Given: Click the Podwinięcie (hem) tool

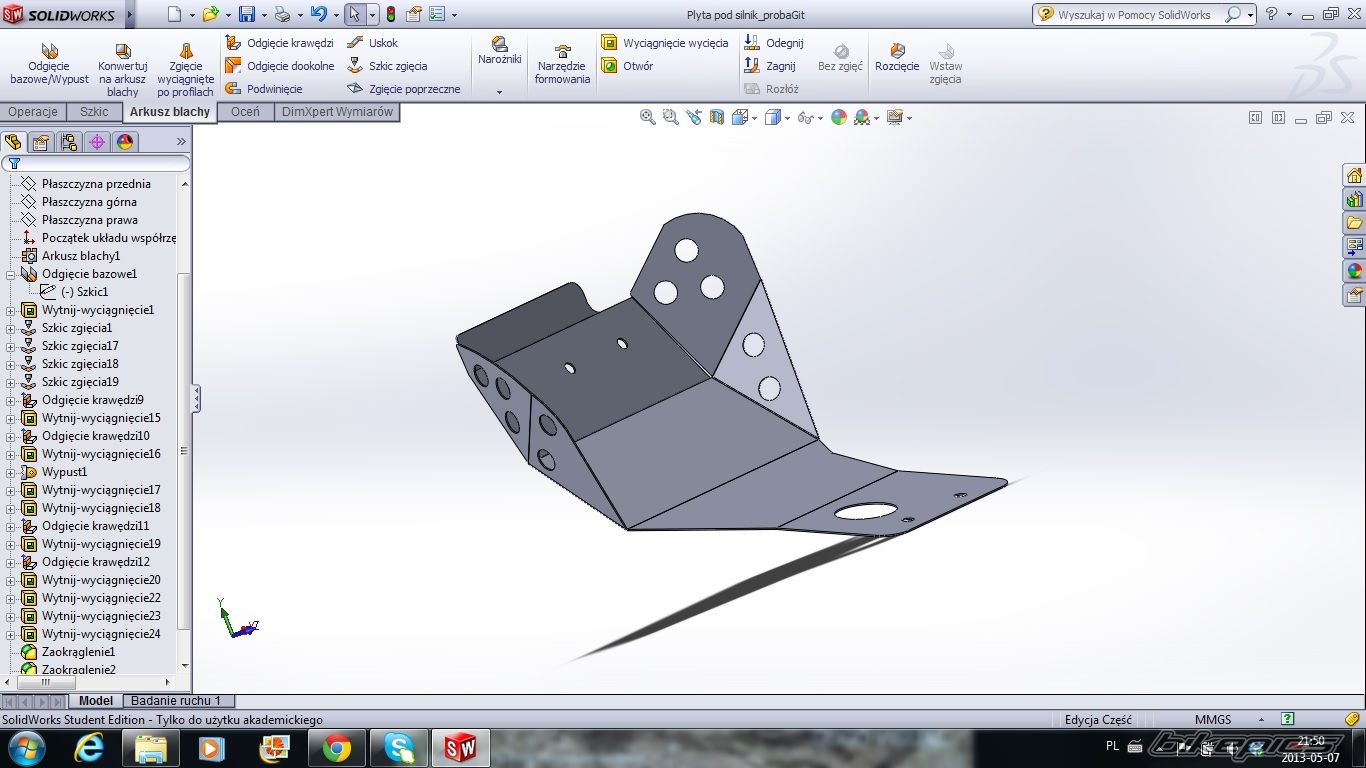Looking at the screenshot, I should [263, 89].
